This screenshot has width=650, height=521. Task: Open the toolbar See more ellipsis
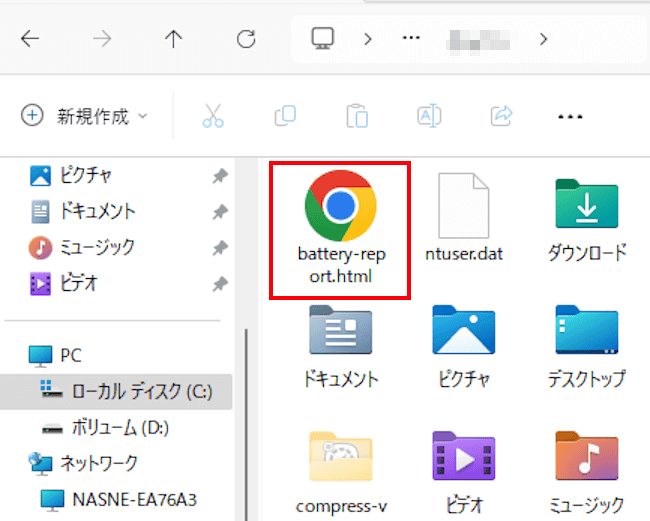[x=570, y=116]
